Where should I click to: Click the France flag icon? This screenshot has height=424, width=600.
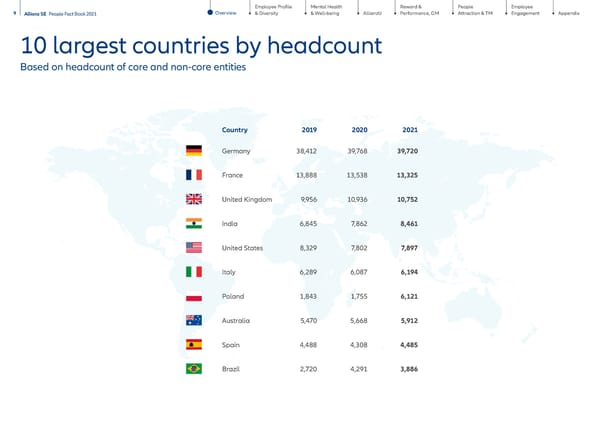pyautogui.click(x=194, y=175)
